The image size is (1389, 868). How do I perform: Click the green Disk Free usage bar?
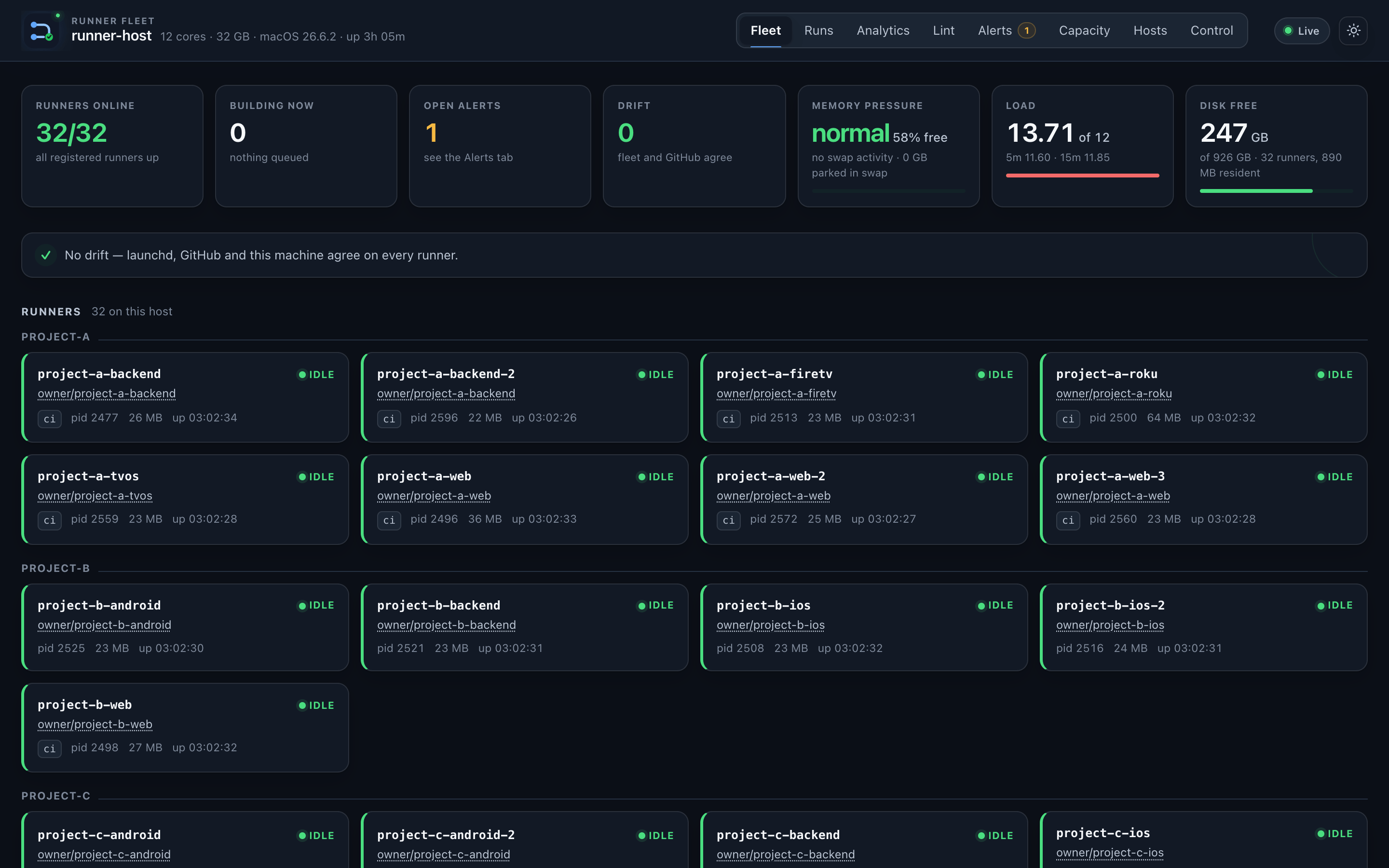tap(1256, 191)
